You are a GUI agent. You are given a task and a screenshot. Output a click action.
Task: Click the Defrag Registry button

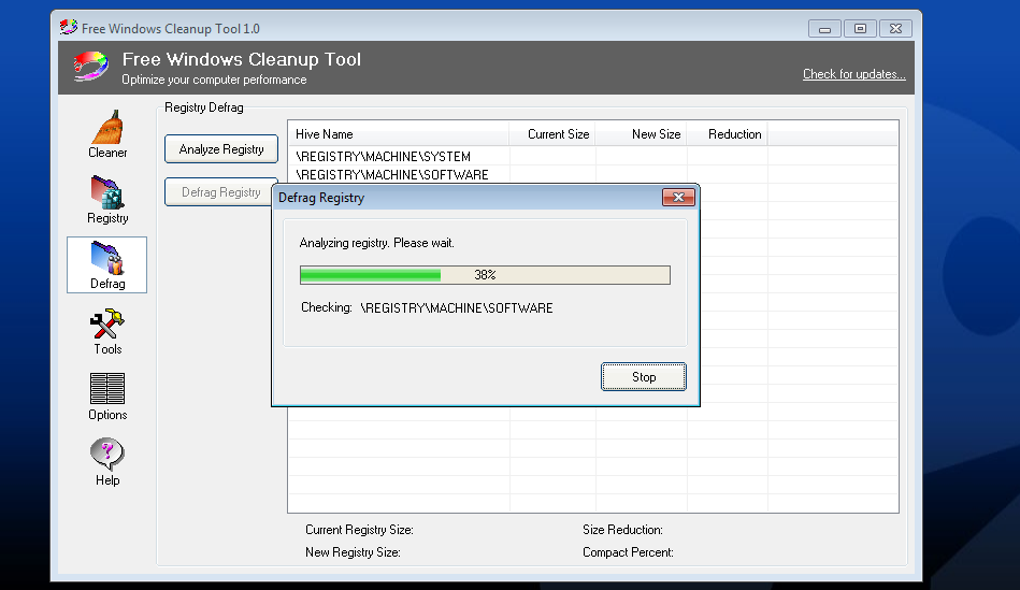tap(218, 192)
